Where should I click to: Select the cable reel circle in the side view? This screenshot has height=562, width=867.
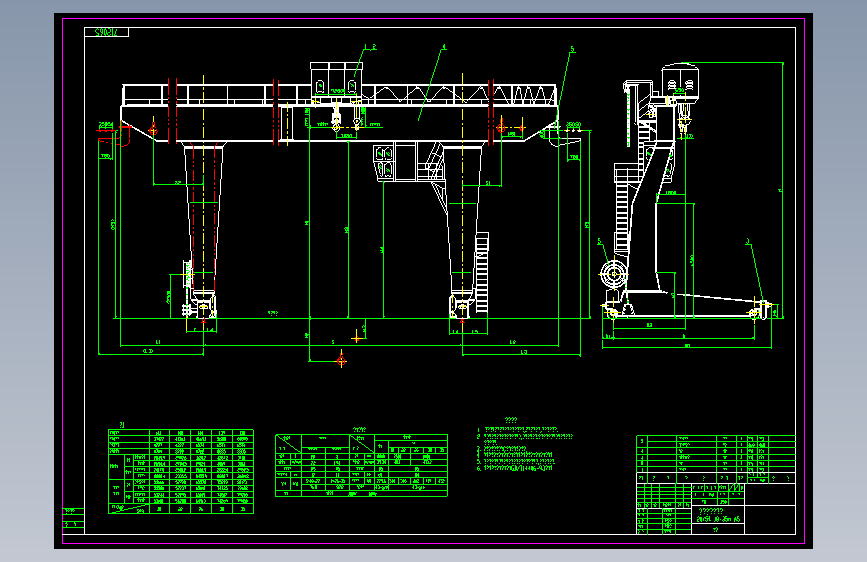(613, 273)
